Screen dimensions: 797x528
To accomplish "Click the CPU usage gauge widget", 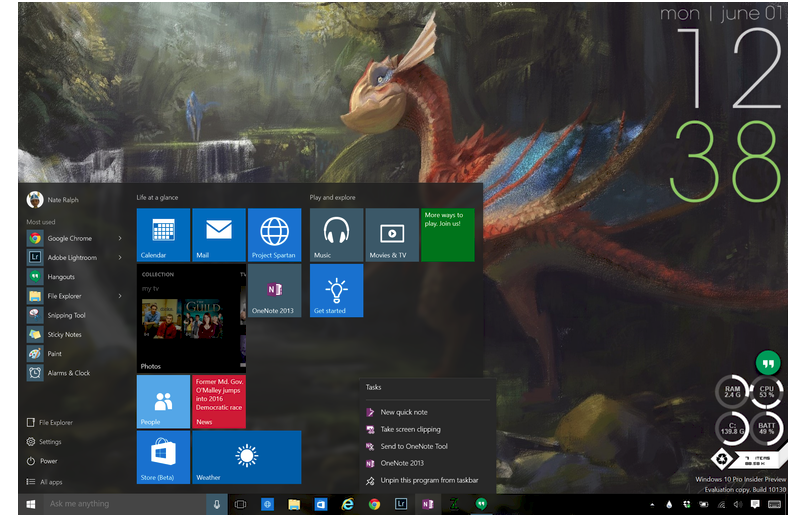I will point(767,391).
